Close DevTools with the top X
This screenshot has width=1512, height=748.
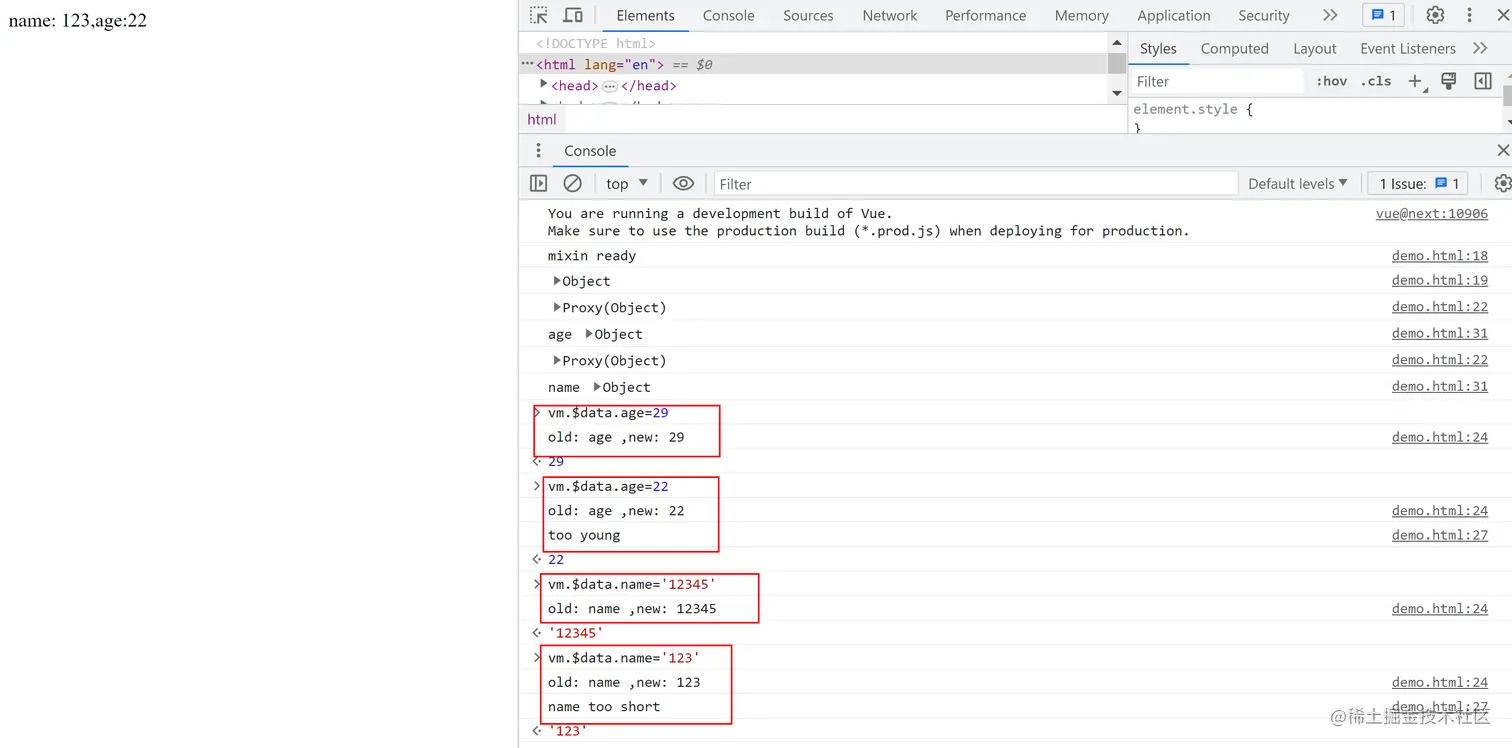tap(1502, 15)
